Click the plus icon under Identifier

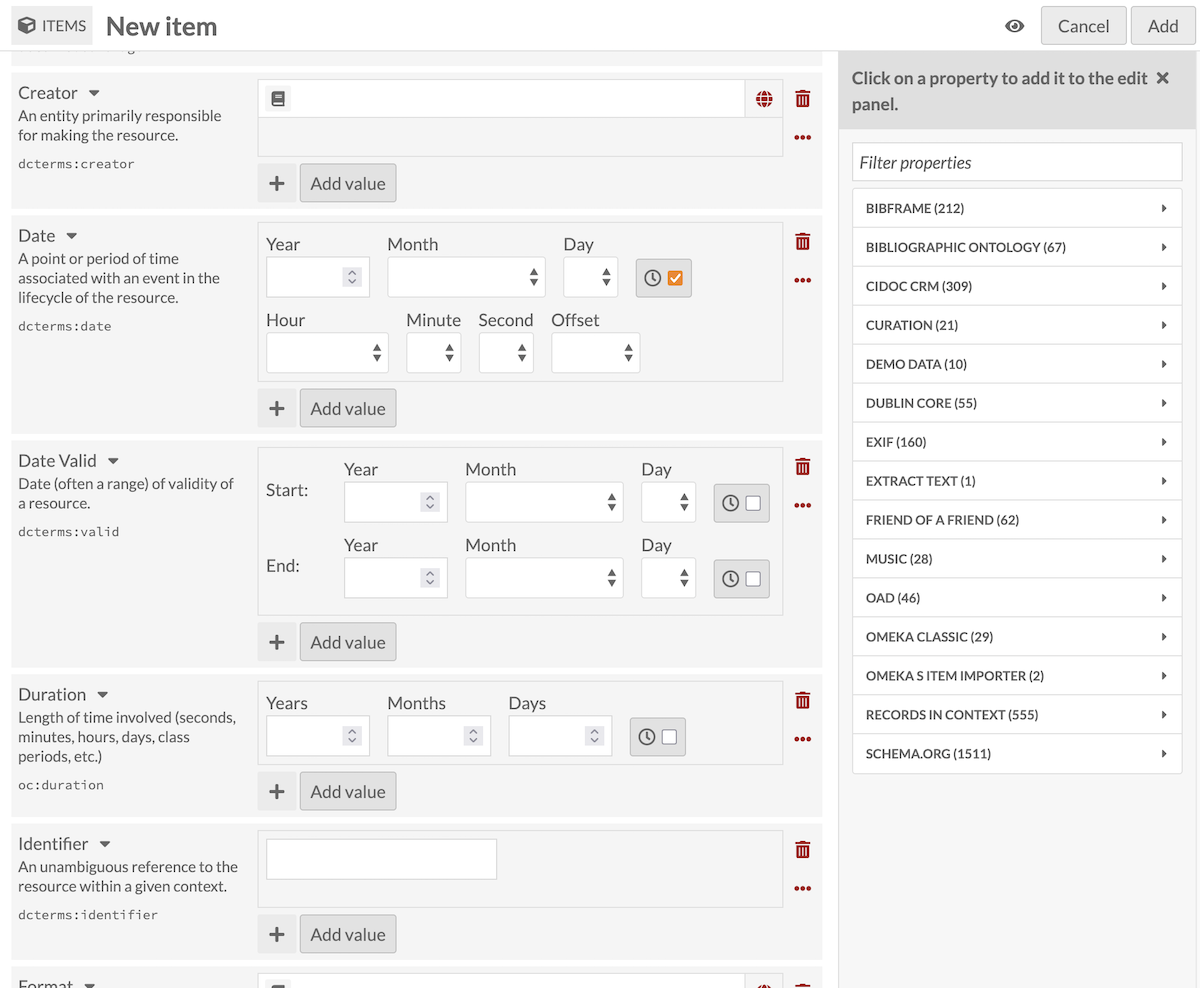(277, 934)
